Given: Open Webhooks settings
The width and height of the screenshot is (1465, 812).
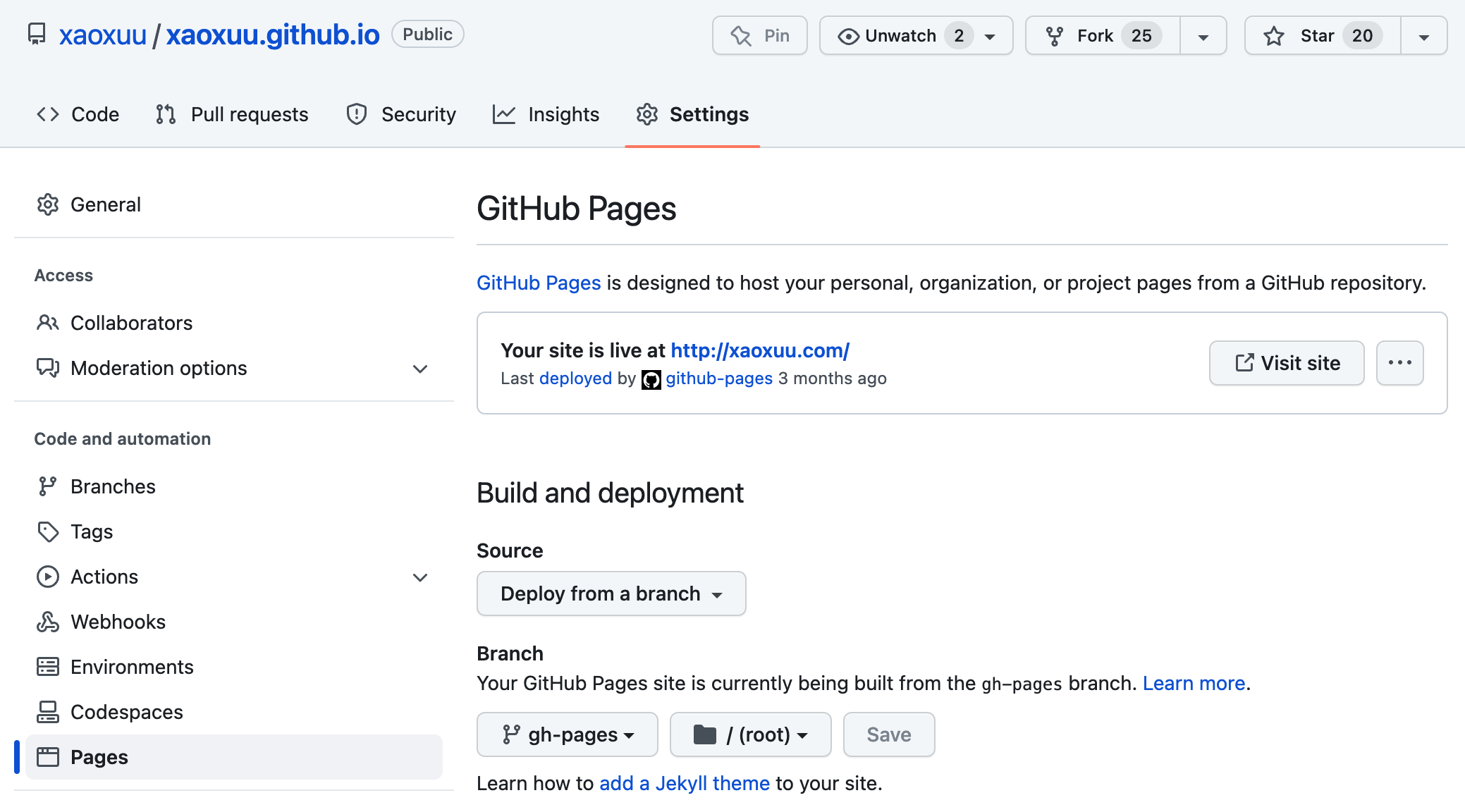Looking at the screenshot, I should pyautogui.click(x=234, y=622).
